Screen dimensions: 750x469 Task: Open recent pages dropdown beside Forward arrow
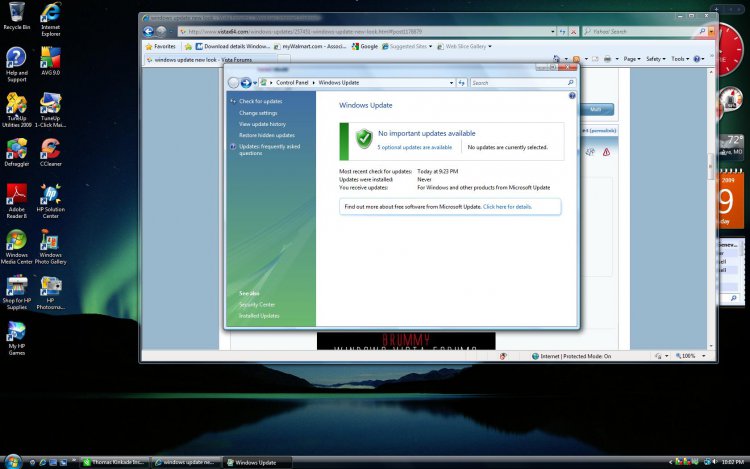[x=255, y=83]
